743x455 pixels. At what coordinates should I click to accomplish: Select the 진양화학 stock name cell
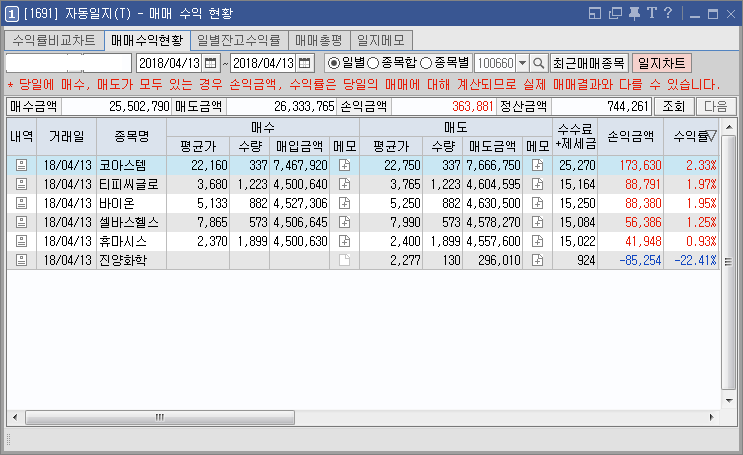click(x=132, y=260)
